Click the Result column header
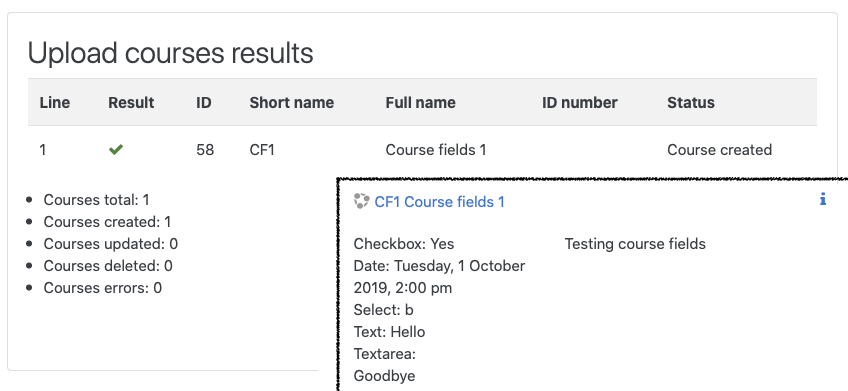This screenshot has width=848, height=391. [131, 103]
